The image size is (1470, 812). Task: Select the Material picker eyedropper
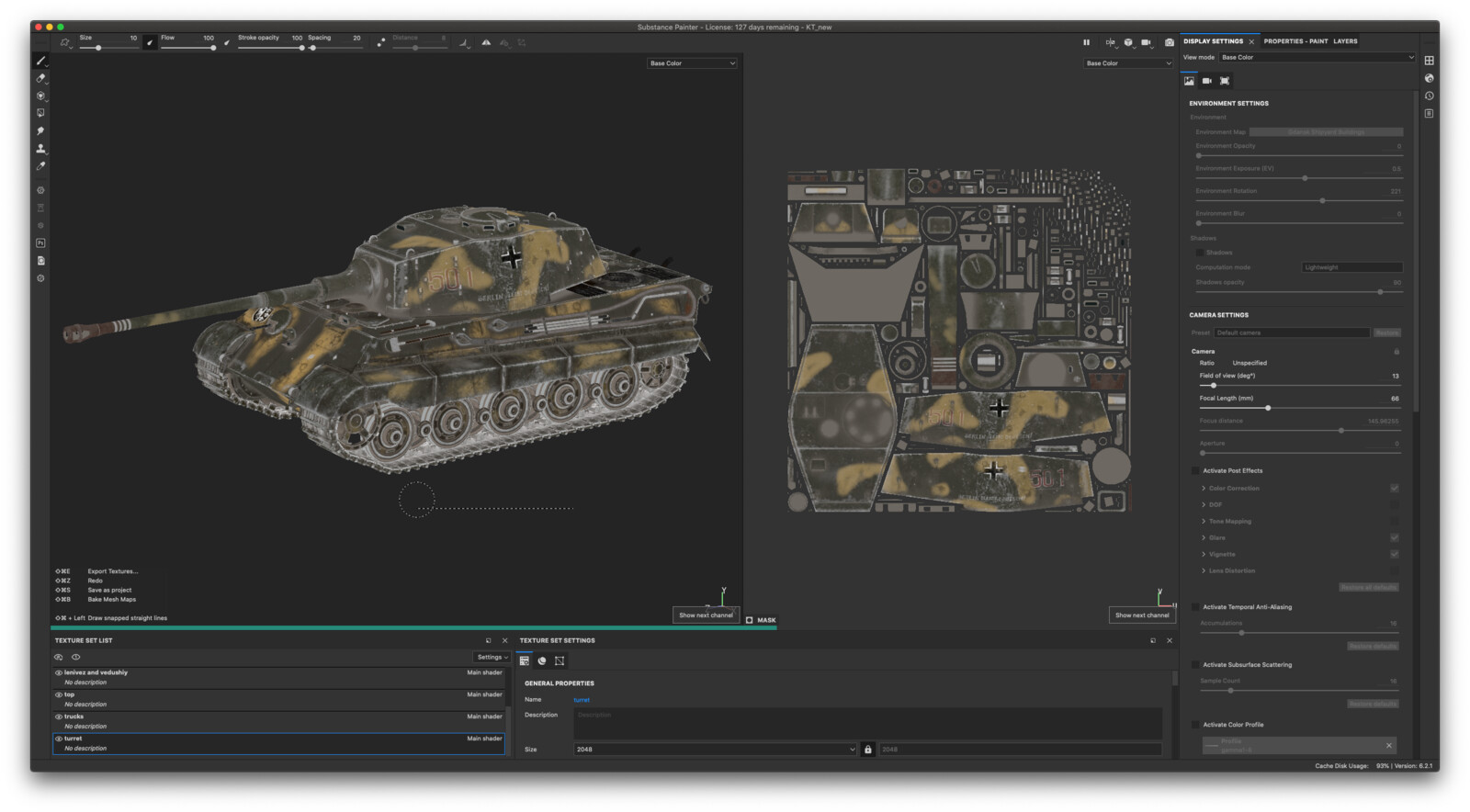point(40,166)
